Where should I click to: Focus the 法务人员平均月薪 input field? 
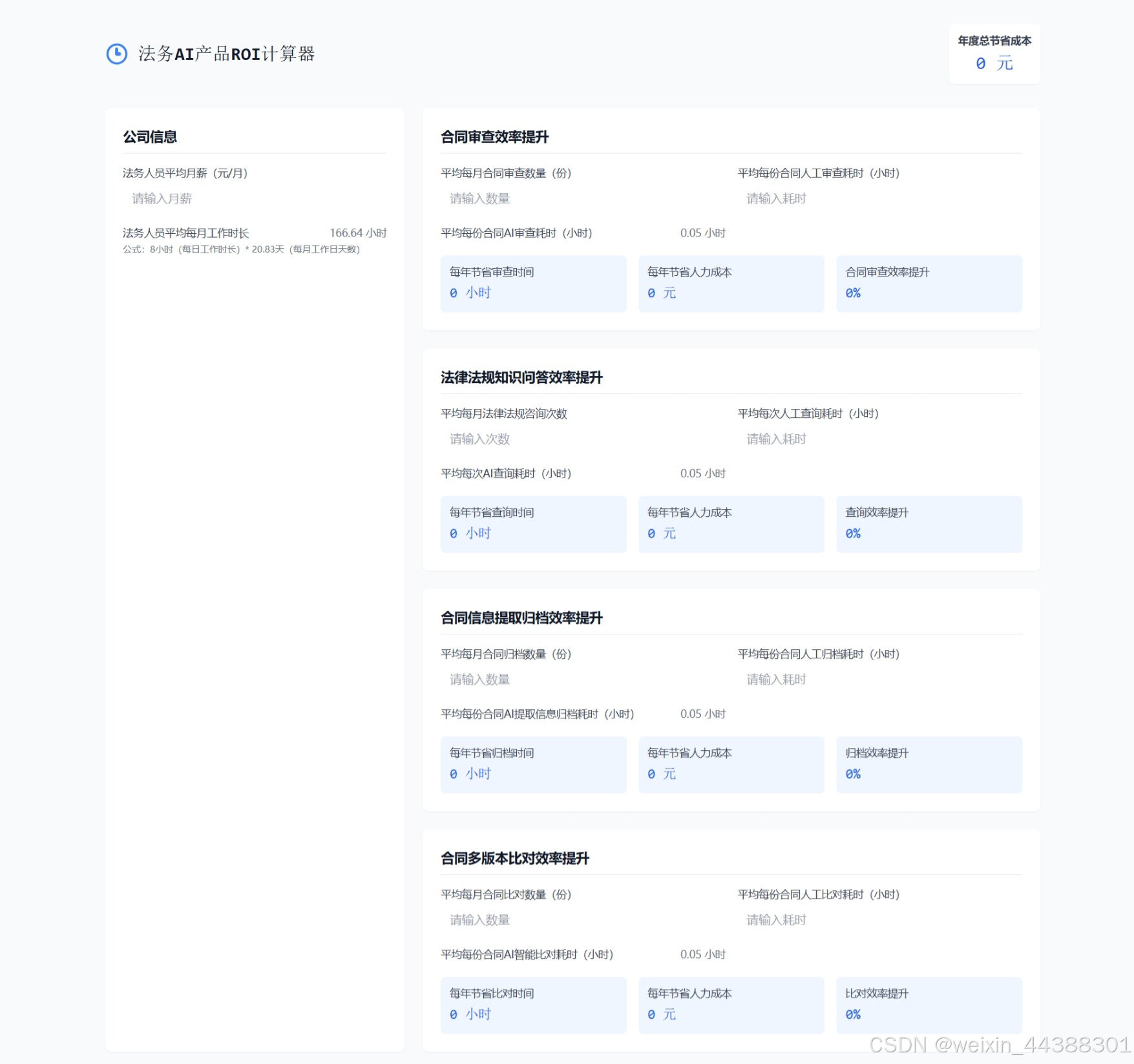pyautogui.click(x=255, y=198)
